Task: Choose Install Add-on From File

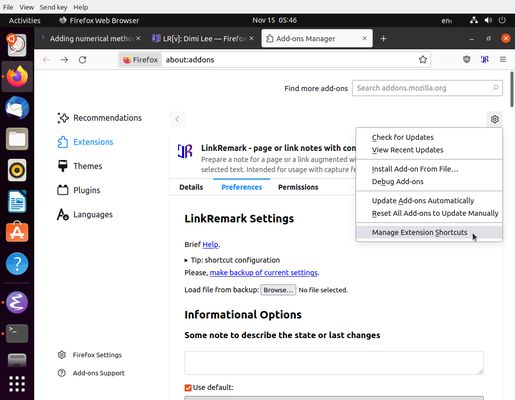Action: click(x=429, y=169)
